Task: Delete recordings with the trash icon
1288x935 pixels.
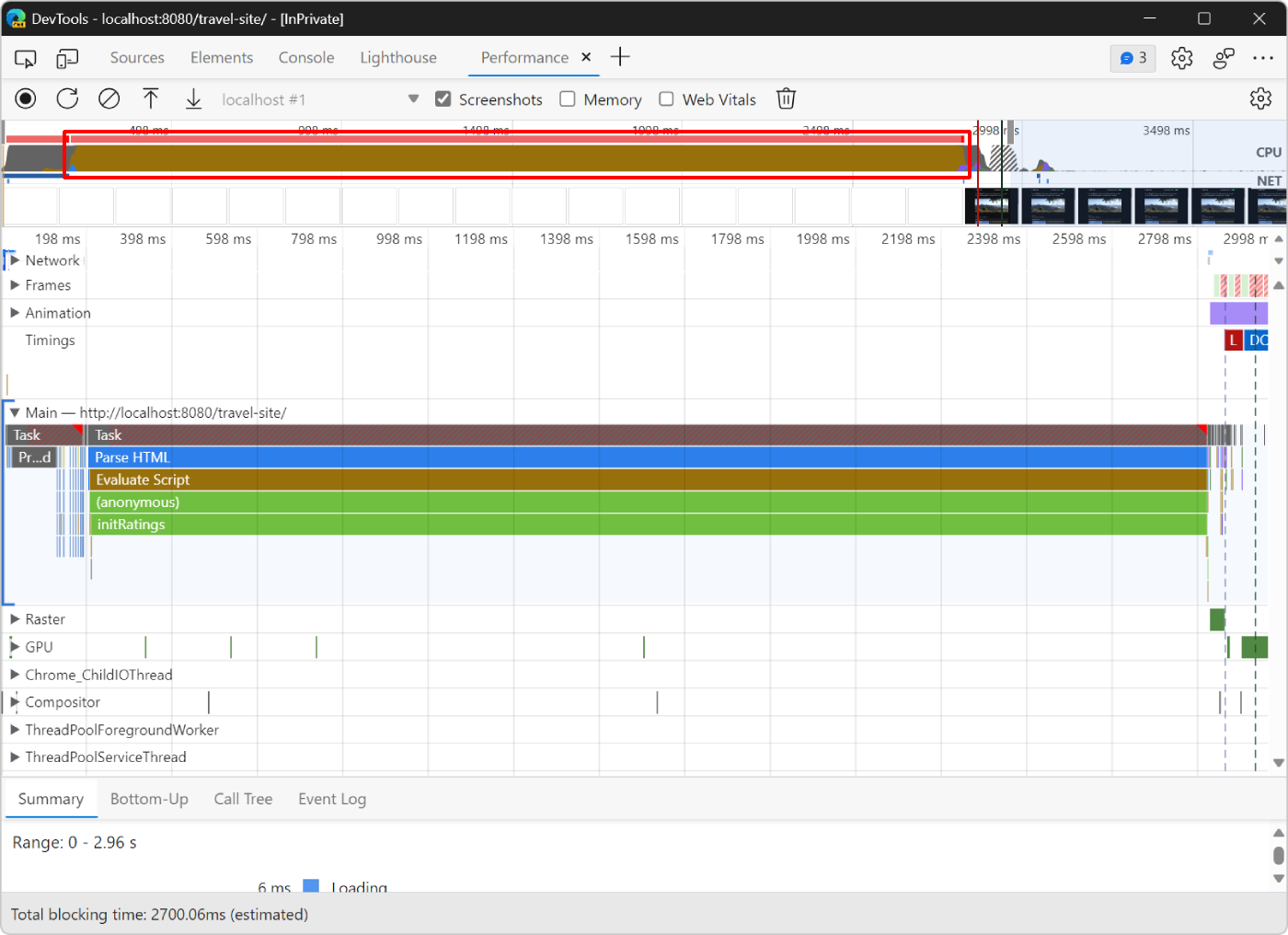Action: [786, 98]
